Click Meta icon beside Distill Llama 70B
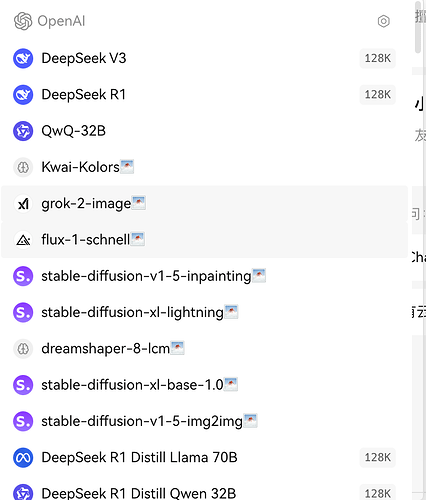 tap(23, 458)
